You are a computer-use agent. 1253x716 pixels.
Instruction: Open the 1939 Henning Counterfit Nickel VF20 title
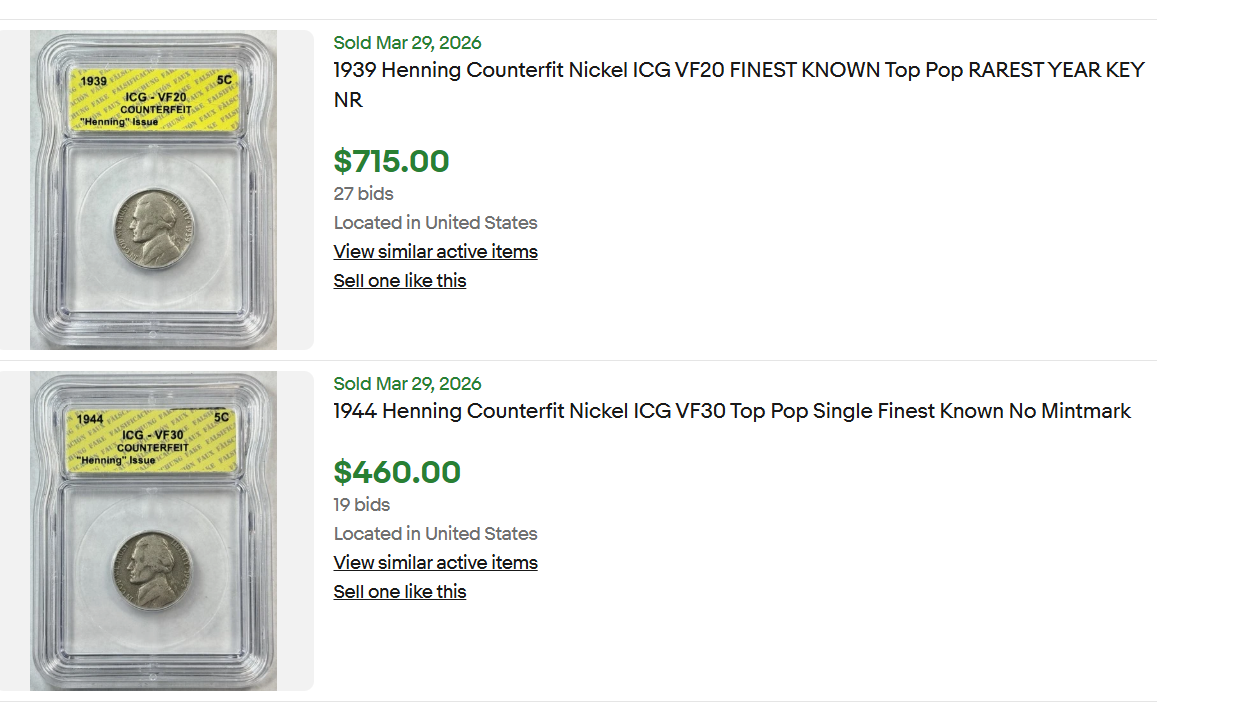(x=738, y=71)
